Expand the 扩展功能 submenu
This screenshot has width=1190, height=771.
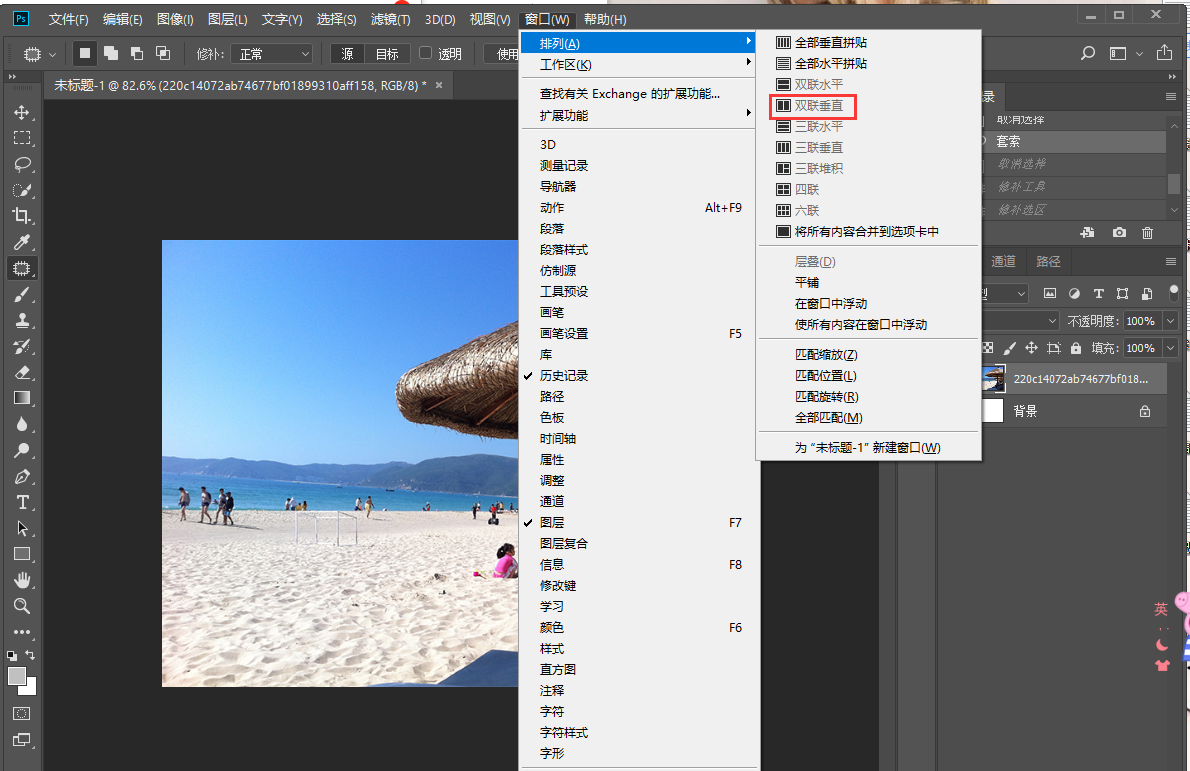(x=638, y=115)
